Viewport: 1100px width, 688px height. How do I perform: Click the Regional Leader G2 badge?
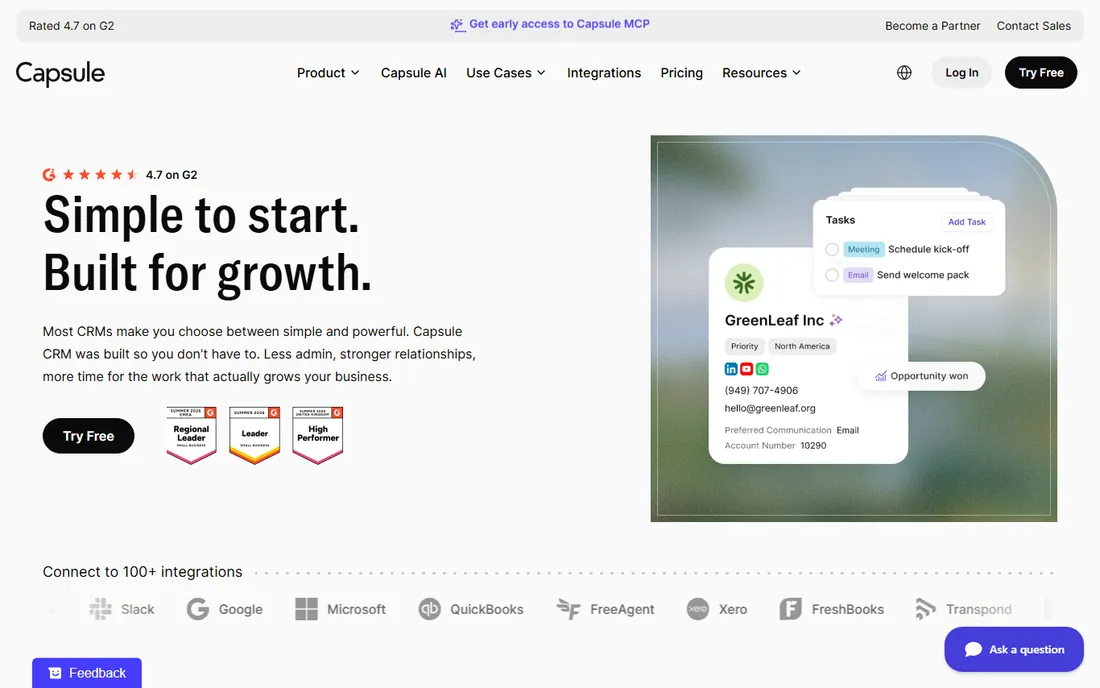point(192,435)
